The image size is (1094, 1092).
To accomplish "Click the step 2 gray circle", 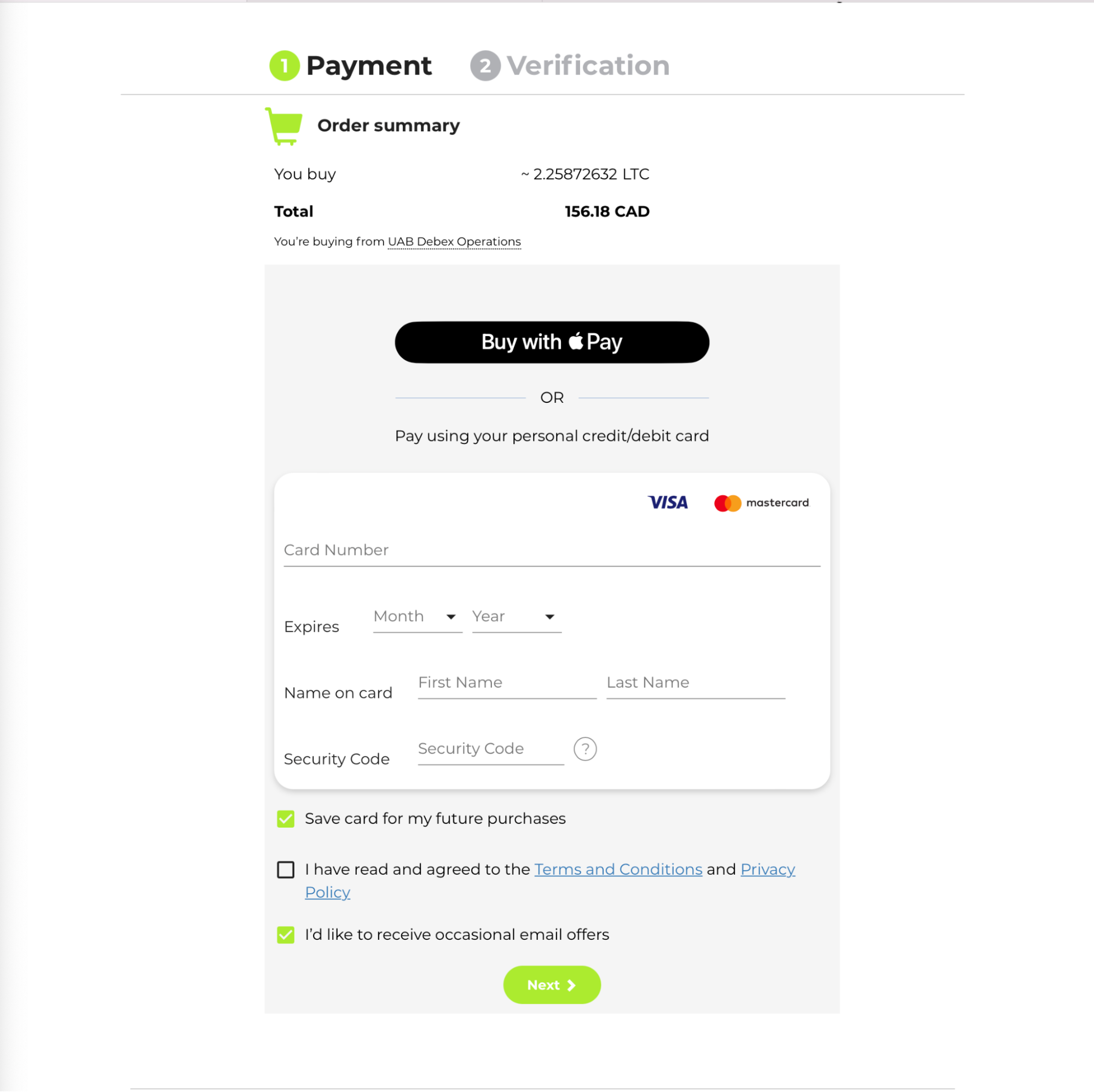I will 485,66.
